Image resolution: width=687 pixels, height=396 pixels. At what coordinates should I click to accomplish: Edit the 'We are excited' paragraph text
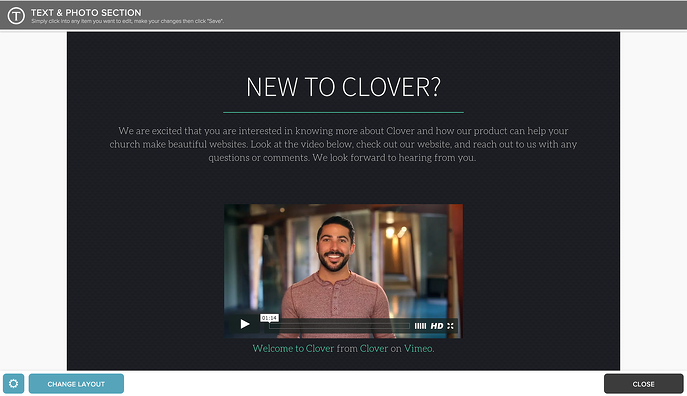pos(343,144)
